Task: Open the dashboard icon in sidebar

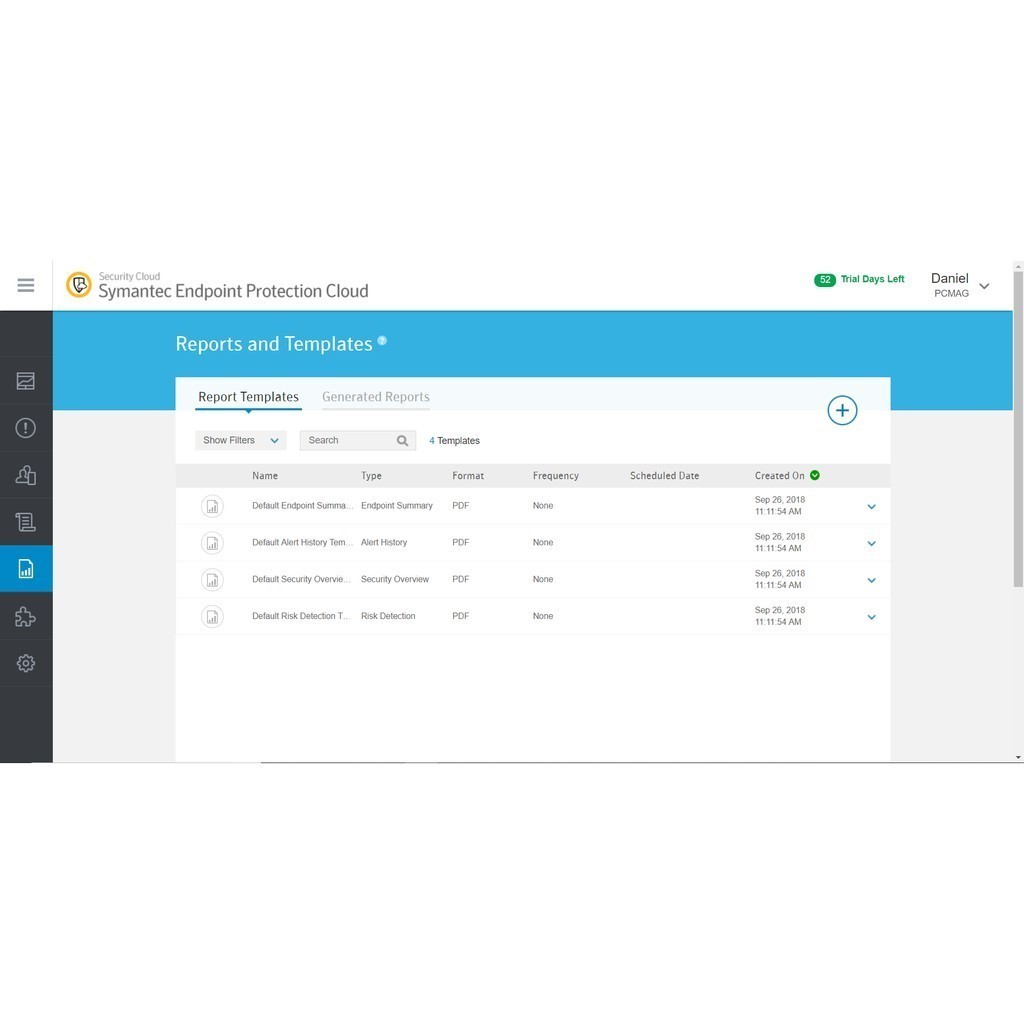Action: pyautogui.click(x=26, y=381)
